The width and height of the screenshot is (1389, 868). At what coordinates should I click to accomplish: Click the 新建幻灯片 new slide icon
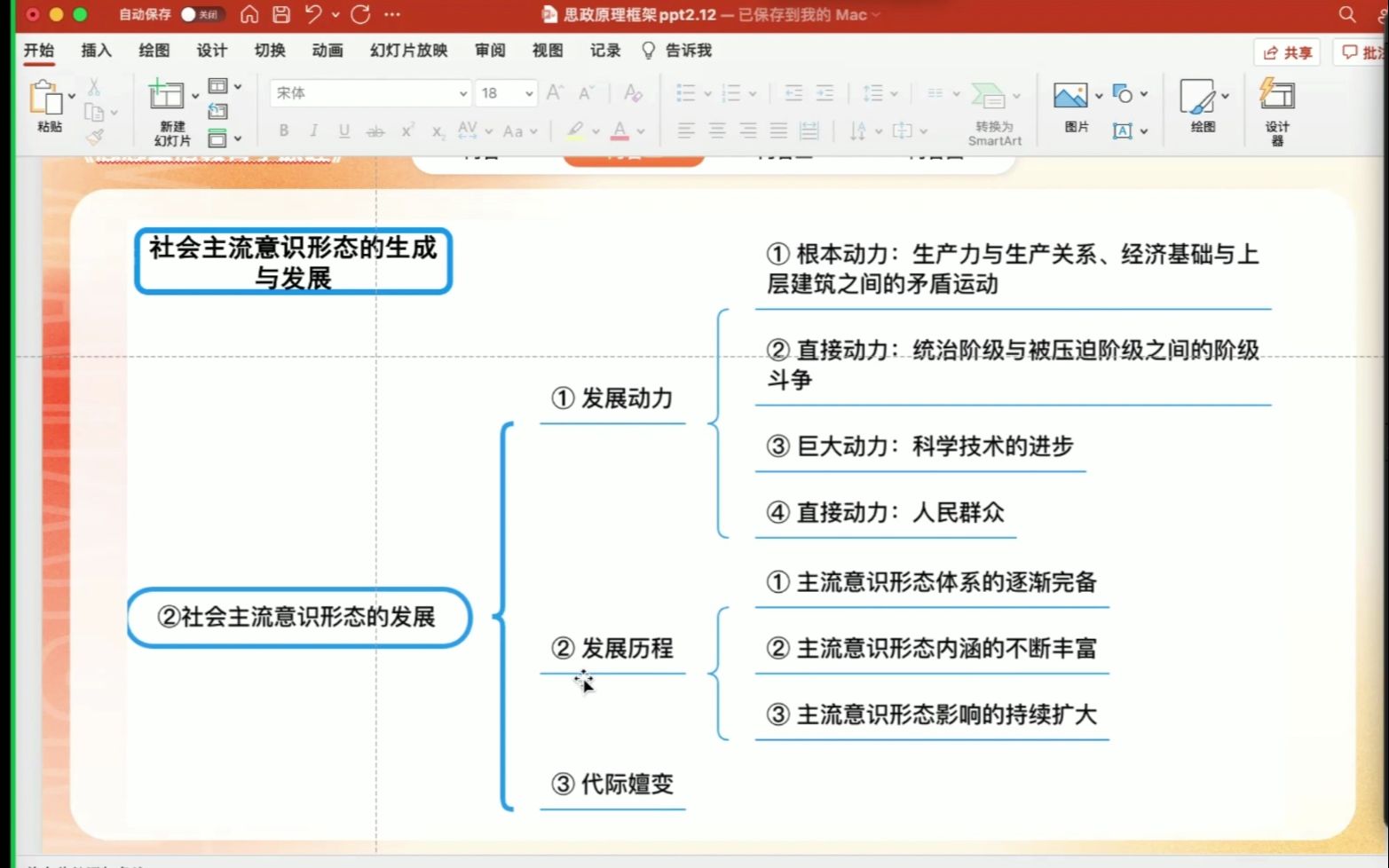click(167, 94)
